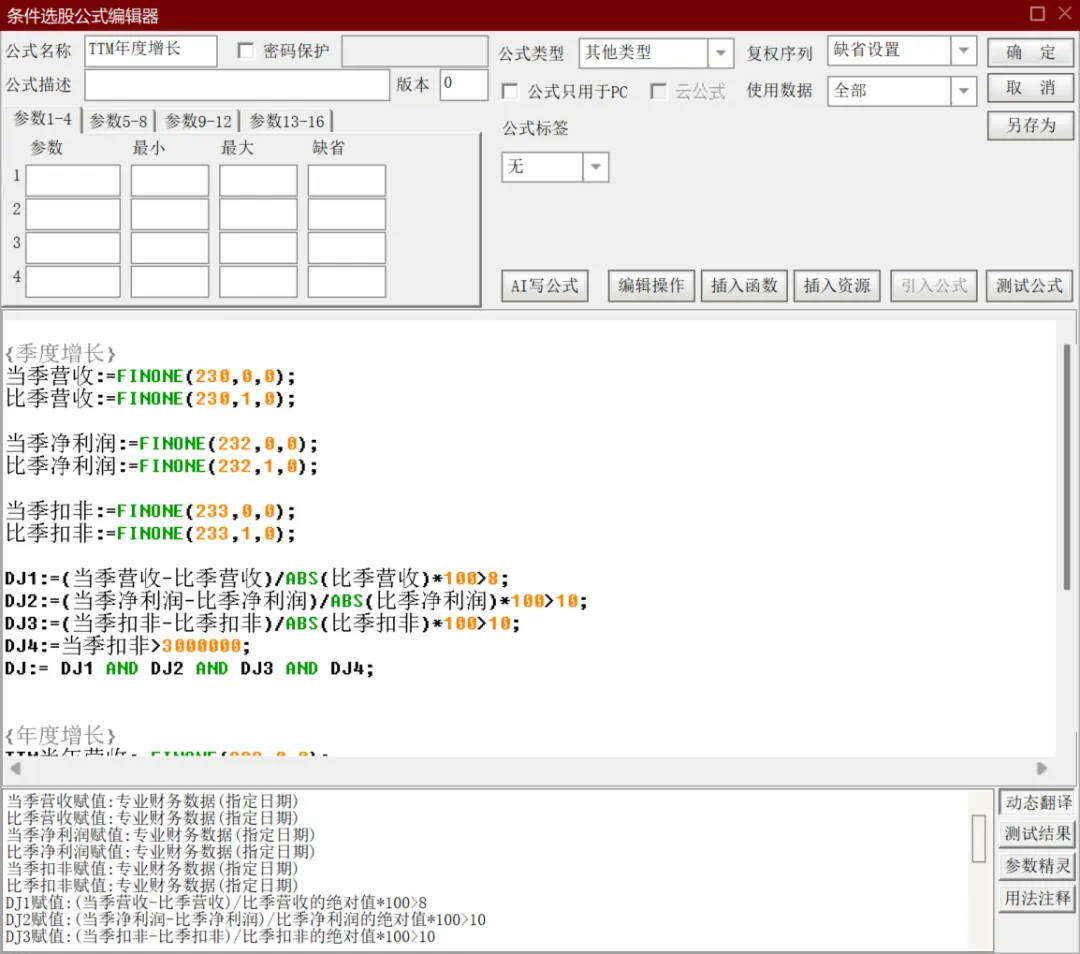Click the 插入资源 button
Image resolution: width=1080 pixels, height=954 pixels.
click(x=837, y=286)
